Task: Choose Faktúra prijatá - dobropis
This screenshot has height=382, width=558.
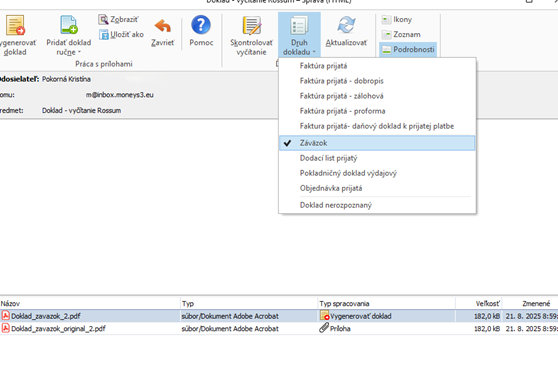Action: point(377,81)
